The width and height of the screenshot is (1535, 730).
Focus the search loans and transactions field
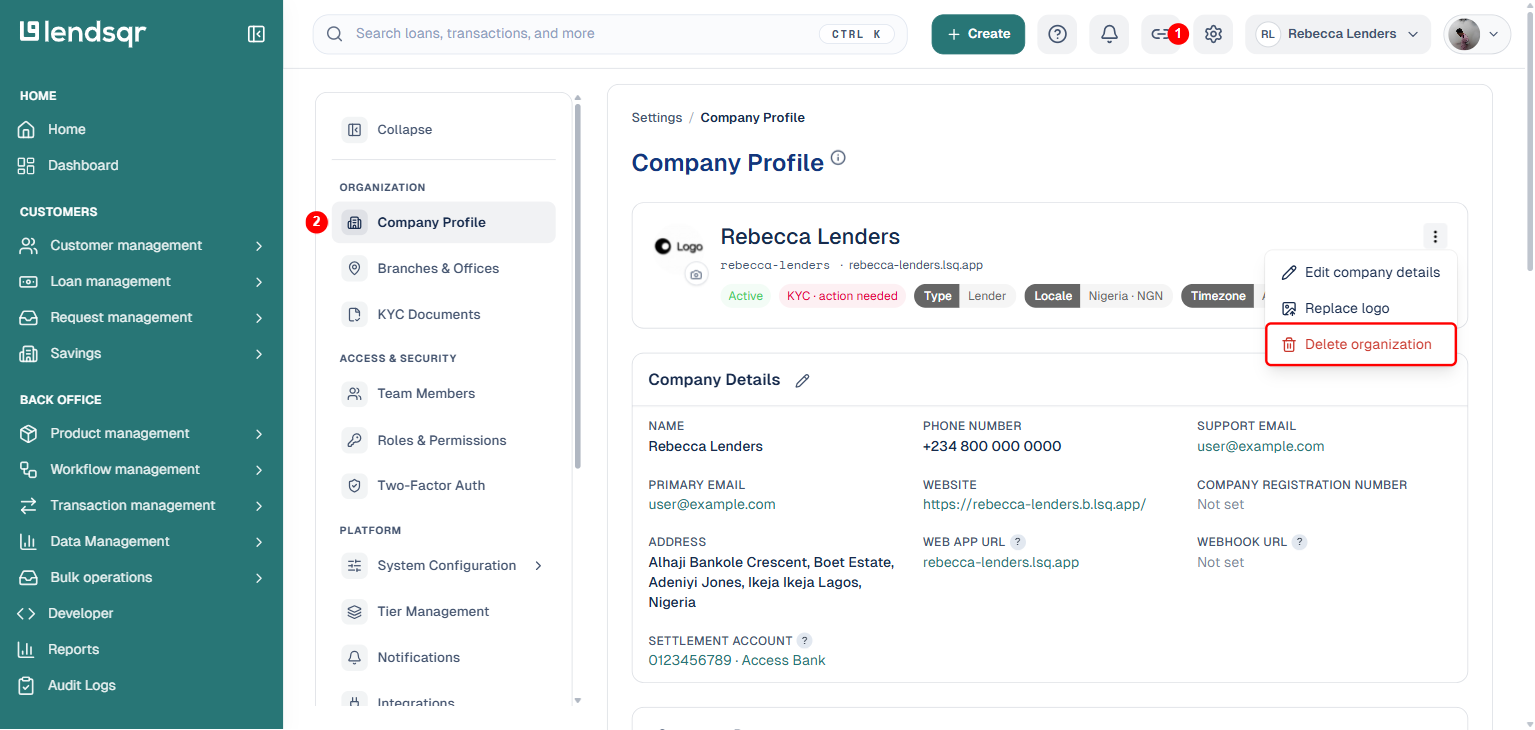click(x=610, y=34)
